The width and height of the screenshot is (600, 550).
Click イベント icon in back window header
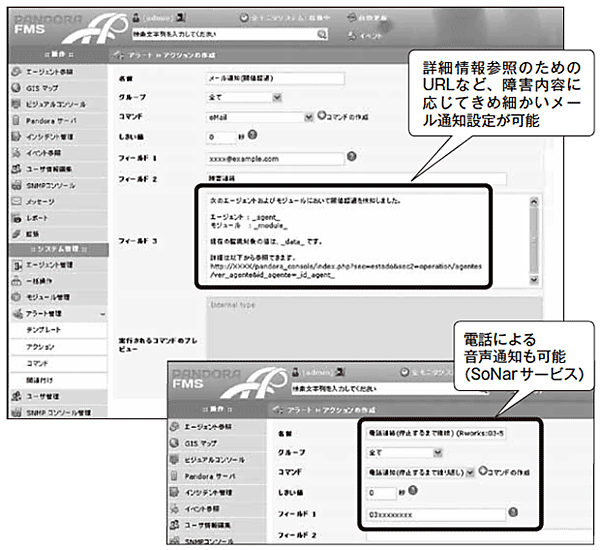click(x=352, y=36)
